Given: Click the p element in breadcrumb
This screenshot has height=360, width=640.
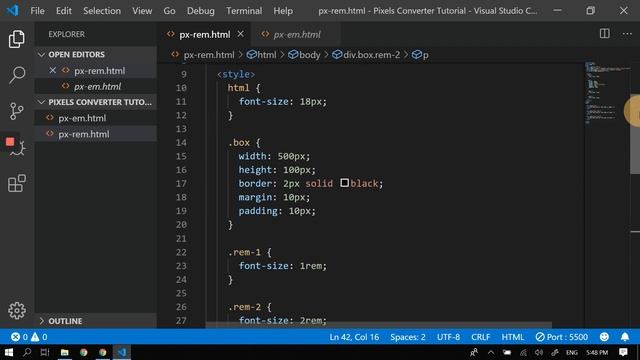Looking at the screenshot, I should coord(420,55).
